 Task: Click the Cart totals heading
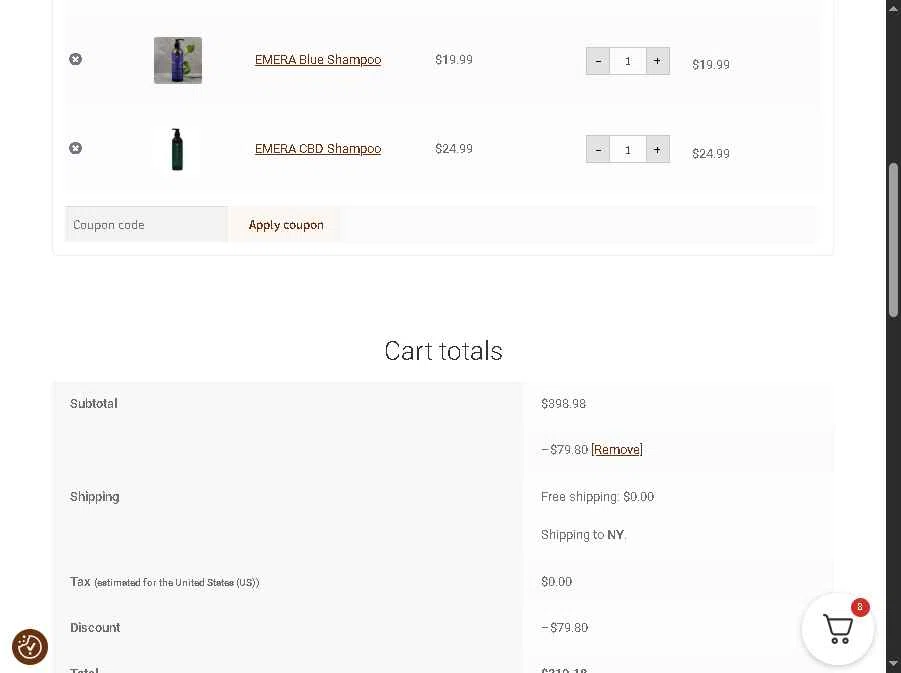click(x=443, y=351)
